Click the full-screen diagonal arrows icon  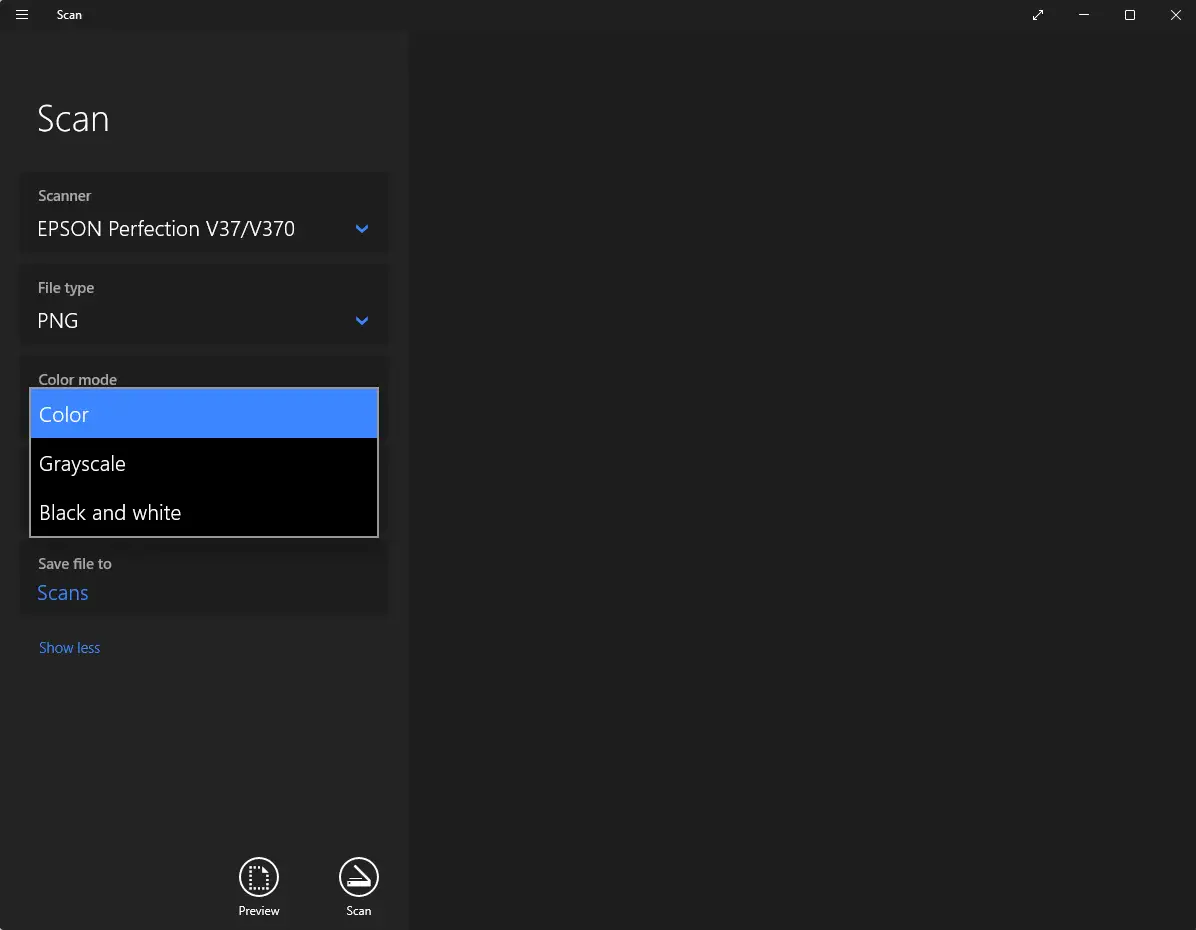[1038, 15]
